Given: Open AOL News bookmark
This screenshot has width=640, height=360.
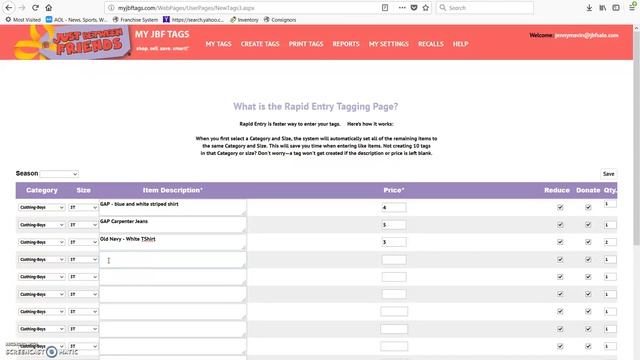Looking at the screenshot, I should tap(76, 20).
